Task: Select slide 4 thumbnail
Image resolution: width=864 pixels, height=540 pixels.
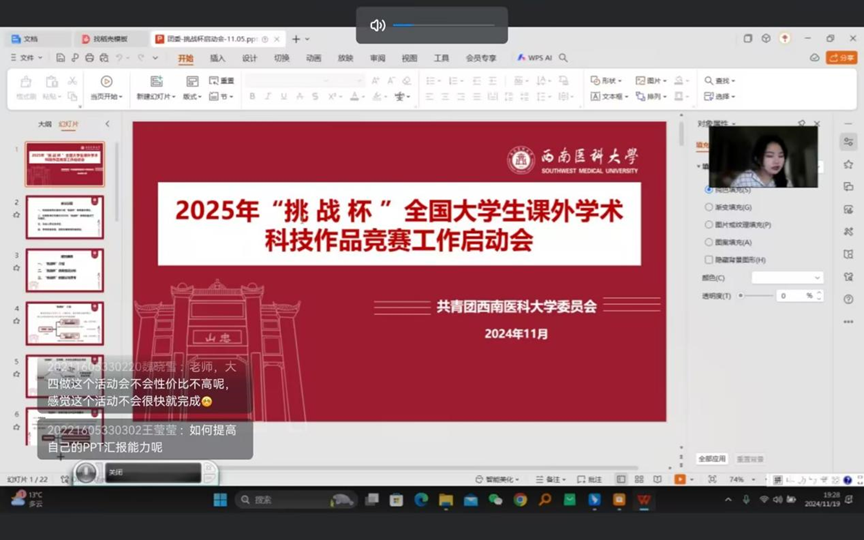Action: (x=64, y=323)
